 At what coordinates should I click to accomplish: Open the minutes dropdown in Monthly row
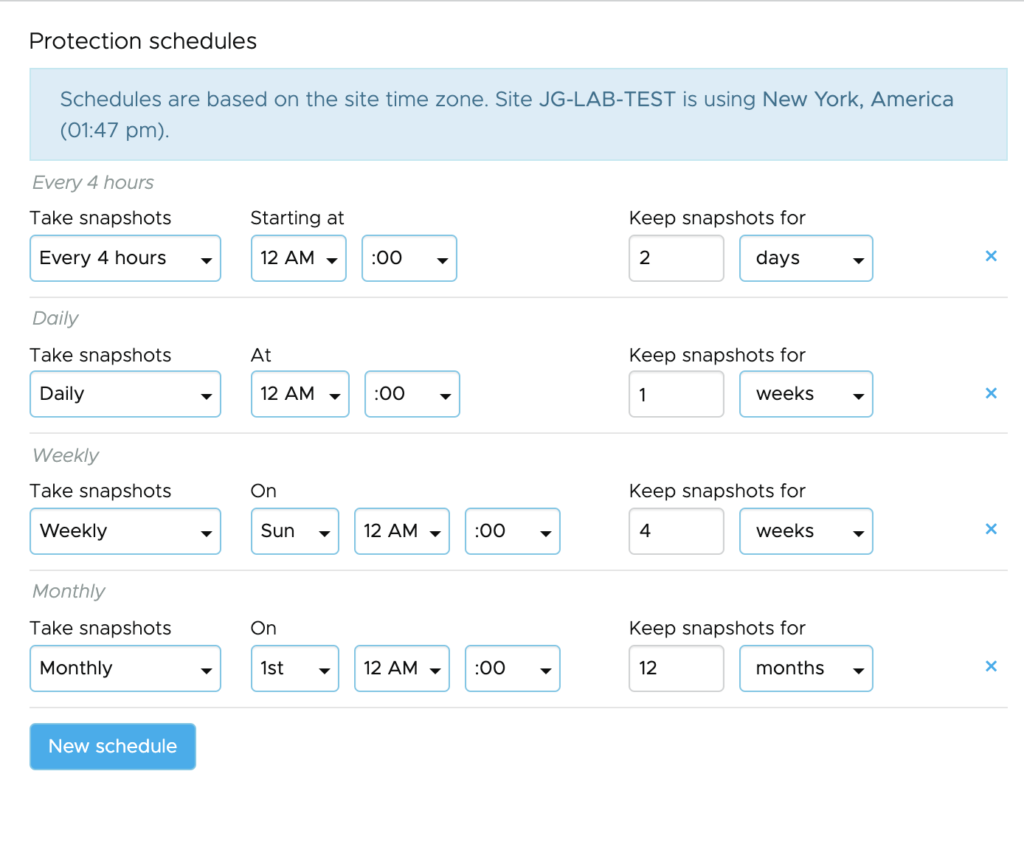513,668
